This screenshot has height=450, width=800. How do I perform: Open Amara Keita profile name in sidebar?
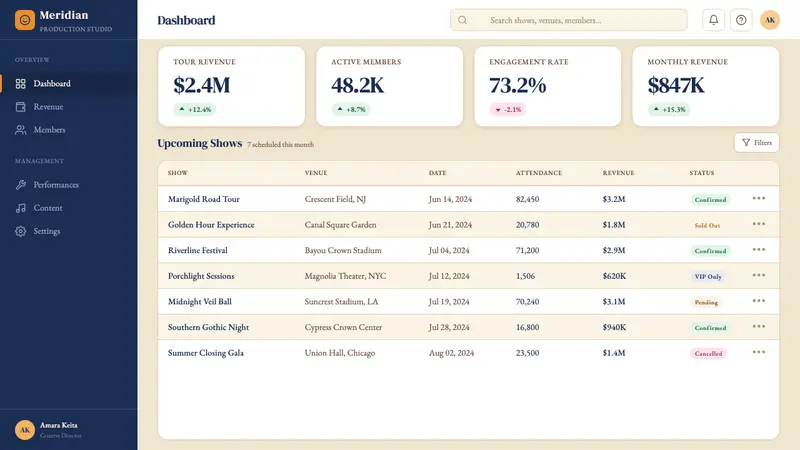tap(59, 425)
